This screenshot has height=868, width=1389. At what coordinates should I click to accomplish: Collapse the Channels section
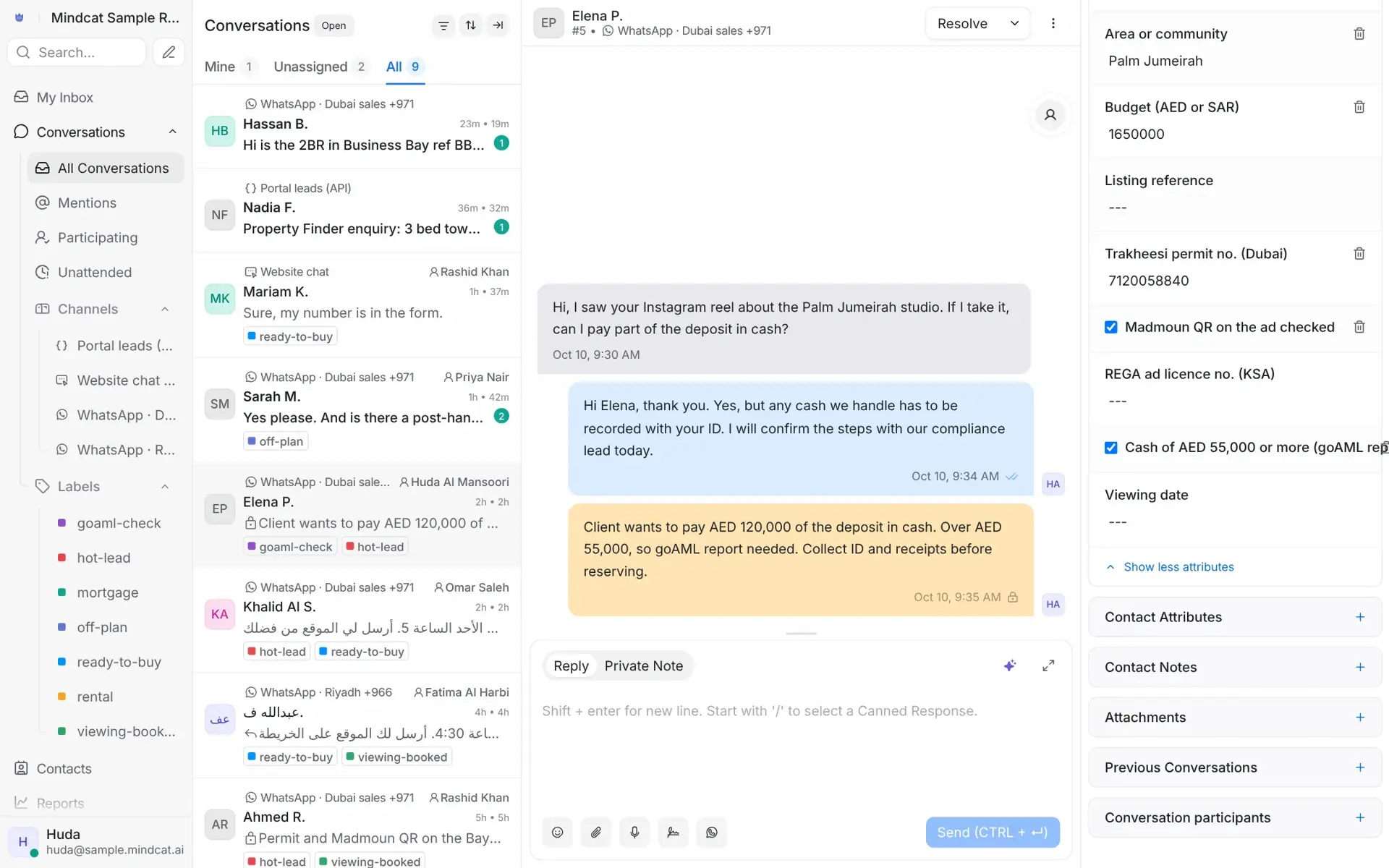(165, 310)
